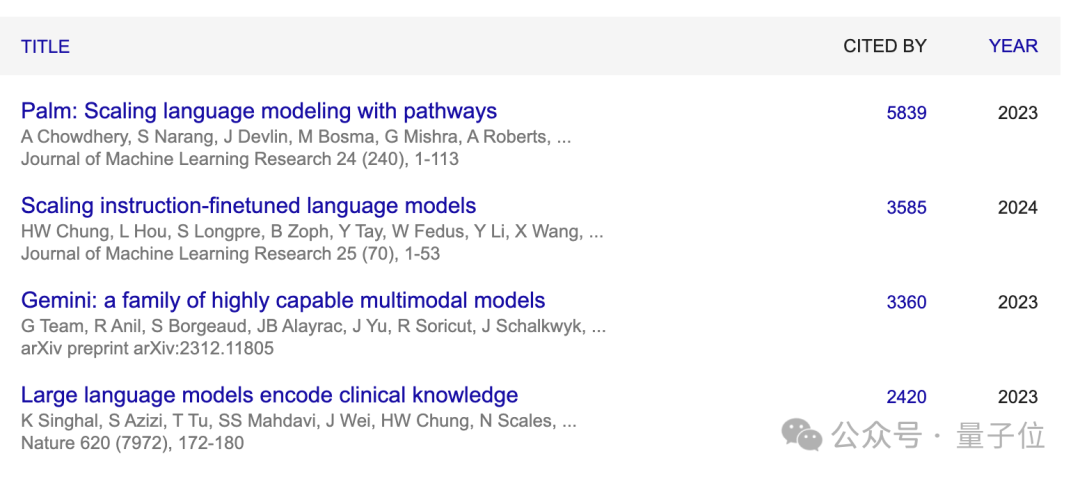Open the Palm: Scaling language modeling paper
Image resolution: width=1080 pixels, height=479 pixels.
click(x=259, y=111)
